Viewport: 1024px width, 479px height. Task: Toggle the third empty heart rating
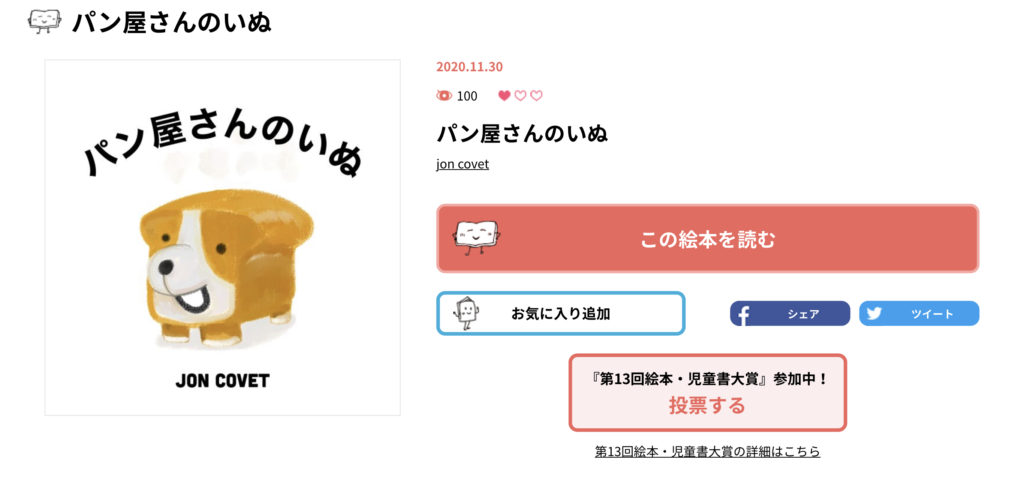pyautogui.click(x=536, y=96)
